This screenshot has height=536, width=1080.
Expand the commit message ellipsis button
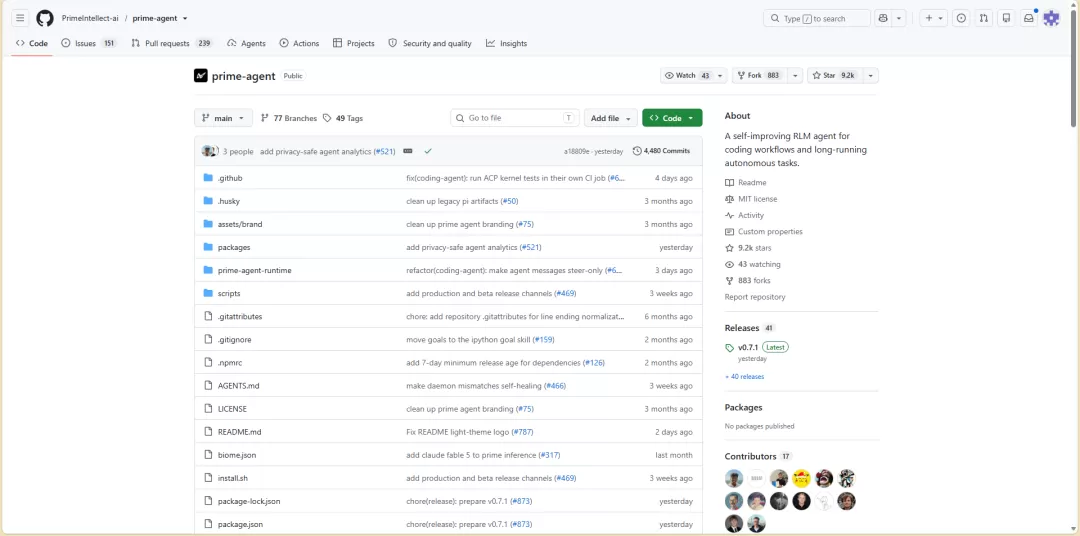[408, 151]
